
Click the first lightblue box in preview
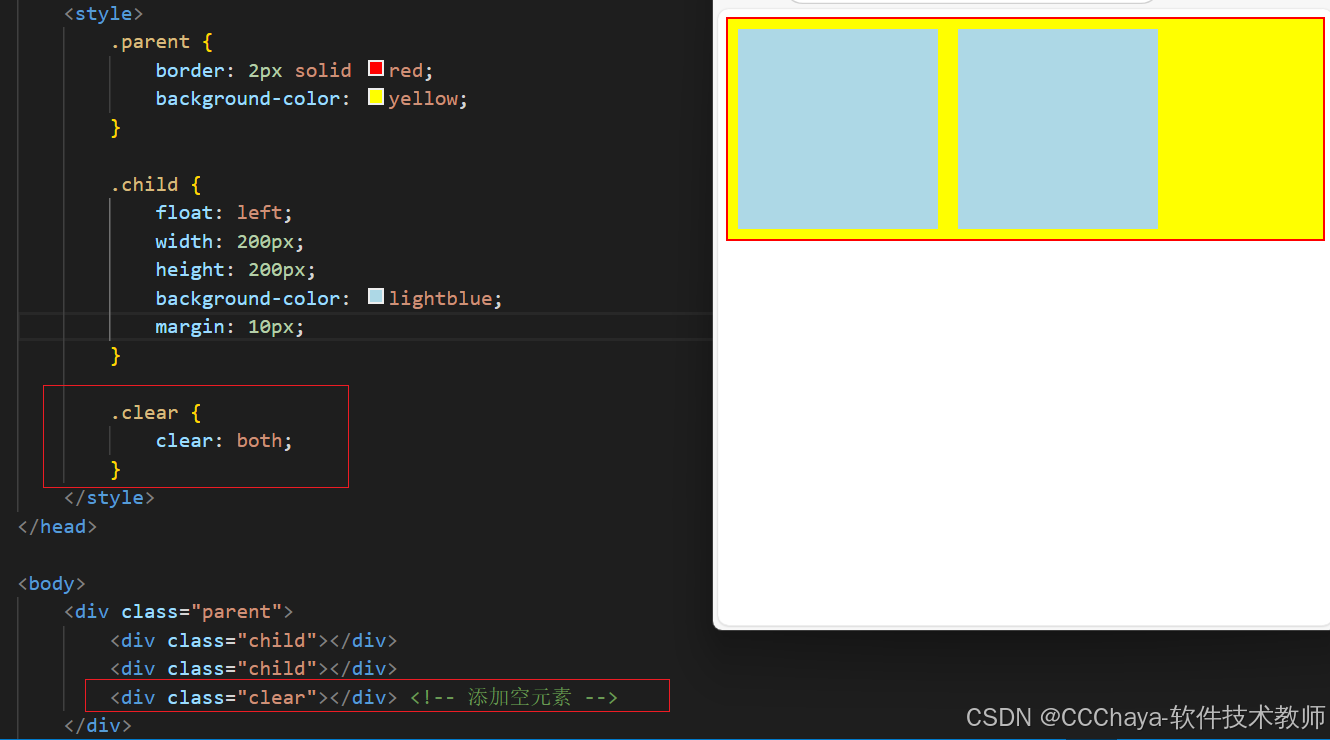click(x=838, y=129)
